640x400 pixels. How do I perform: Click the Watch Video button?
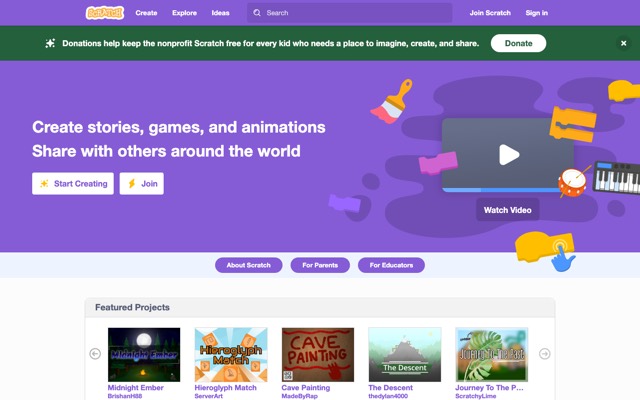[x=507, y=210]
